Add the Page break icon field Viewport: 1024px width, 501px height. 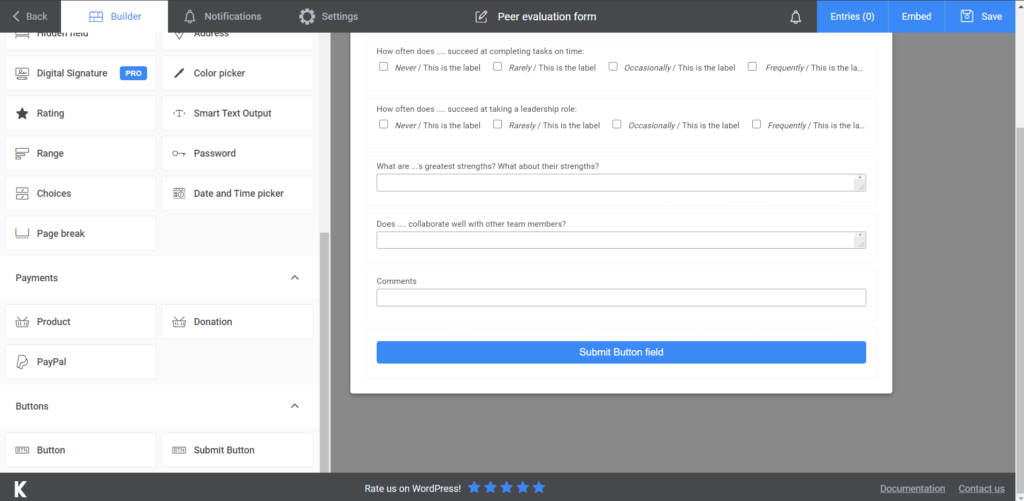22,233
